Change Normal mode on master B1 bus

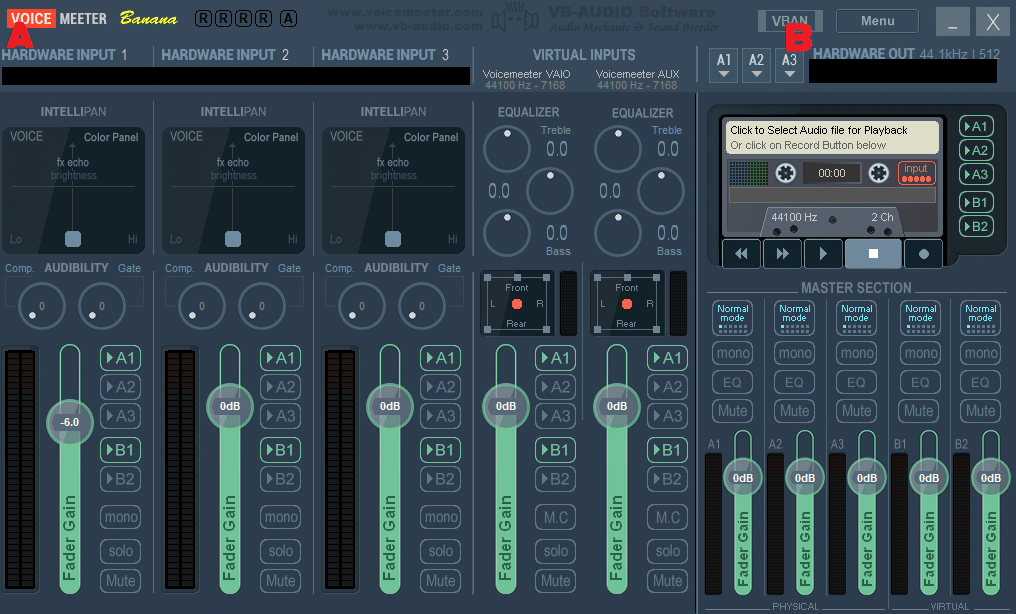pyautogui.click(x=920, y=317)
